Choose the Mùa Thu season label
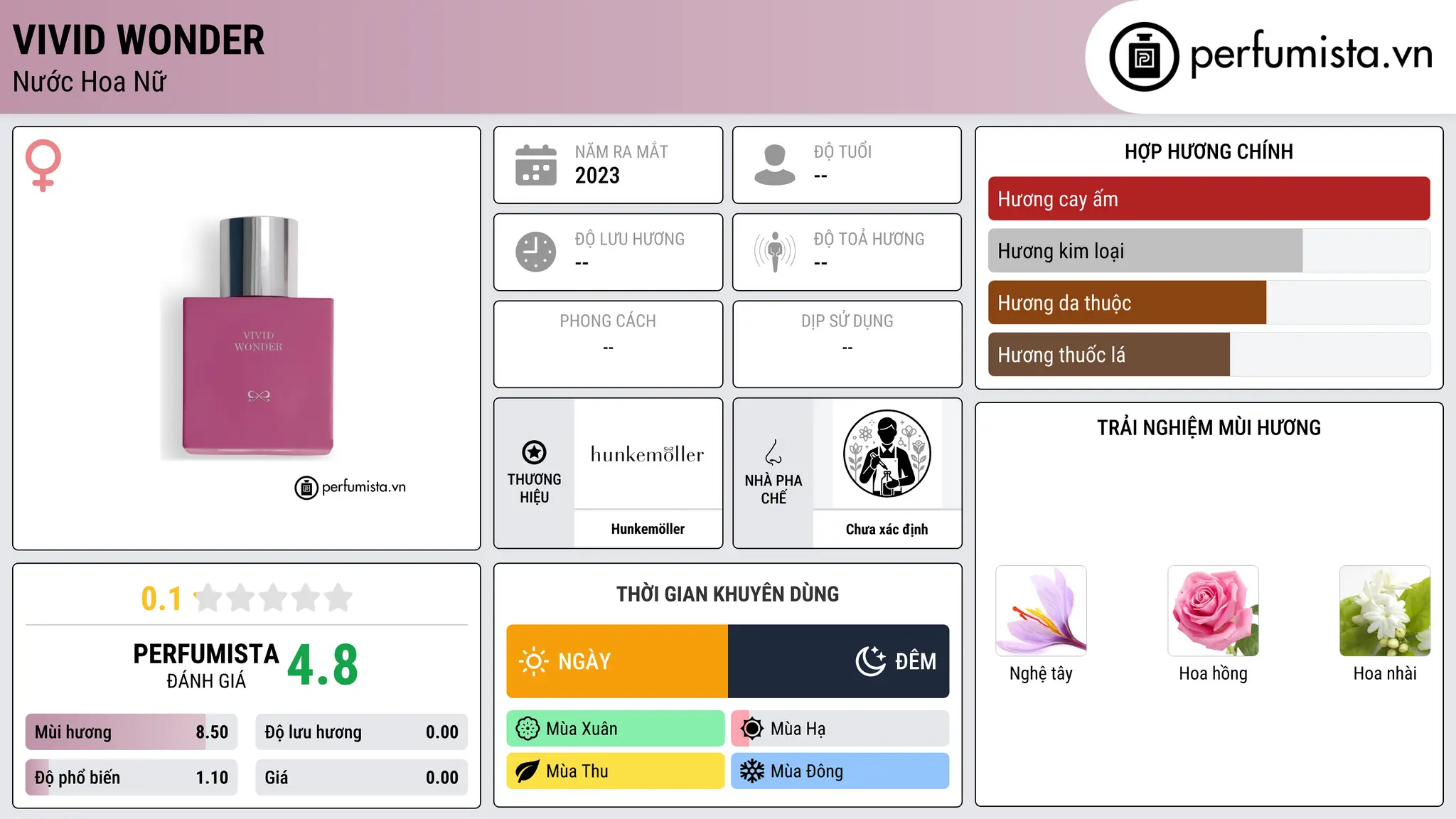 click(577, 771)
